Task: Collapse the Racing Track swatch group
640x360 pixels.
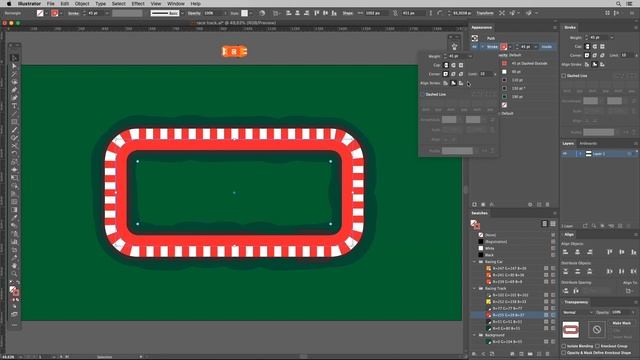Action: tap(474, 288)
